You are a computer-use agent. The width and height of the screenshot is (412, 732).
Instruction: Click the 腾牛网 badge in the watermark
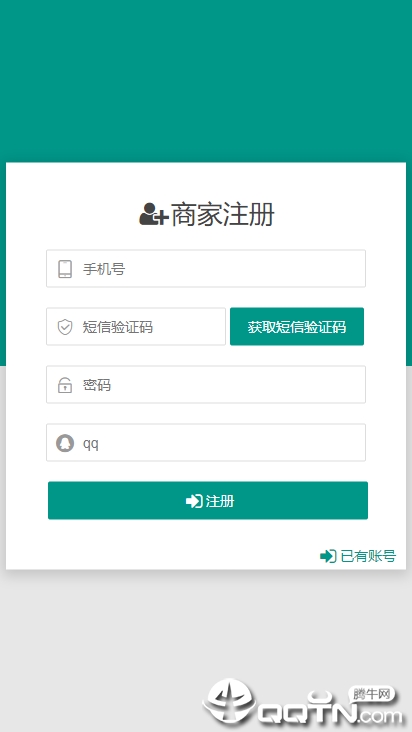pyautogui.click(x=371, y=695)
